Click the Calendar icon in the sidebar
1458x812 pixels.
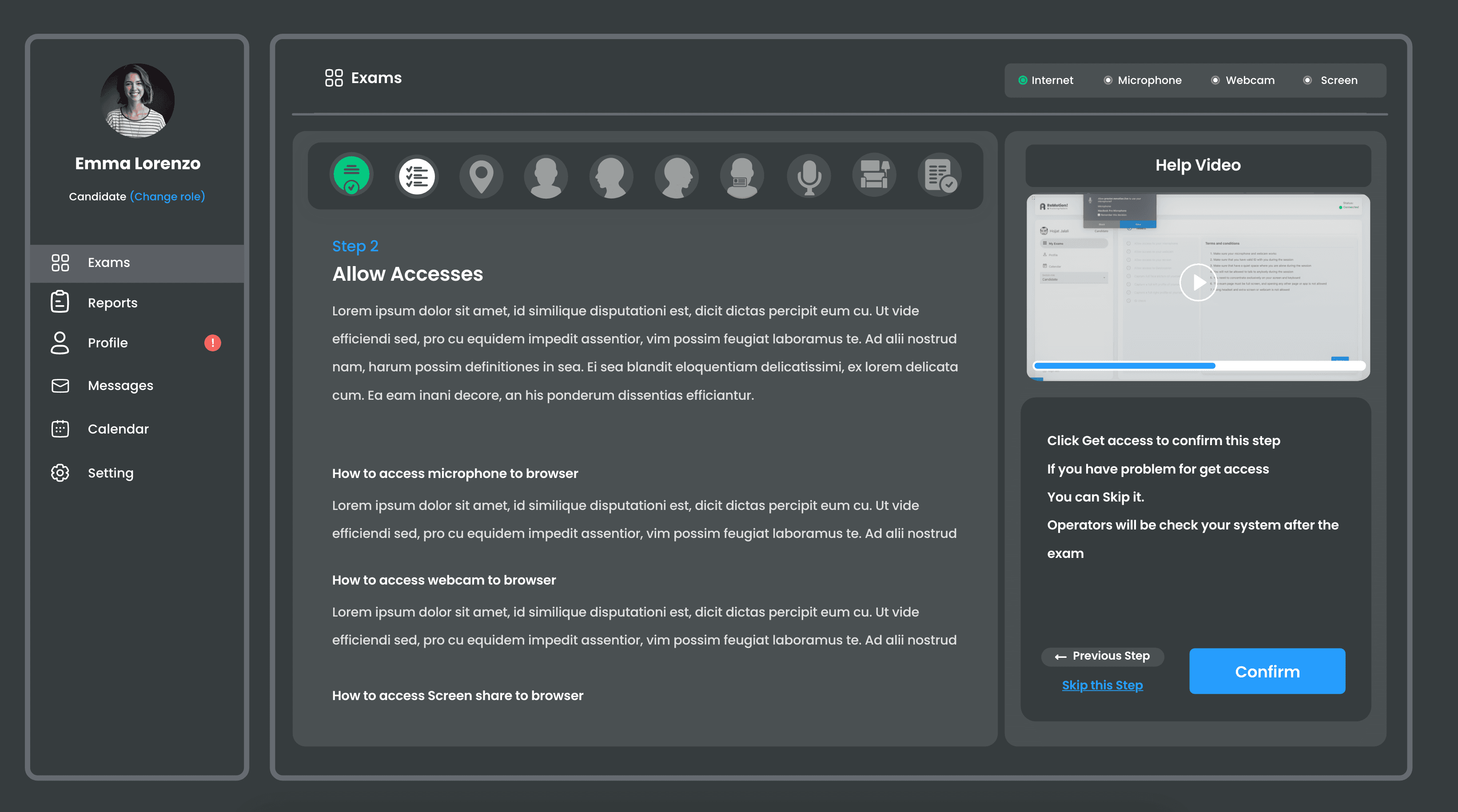(60, 429)
